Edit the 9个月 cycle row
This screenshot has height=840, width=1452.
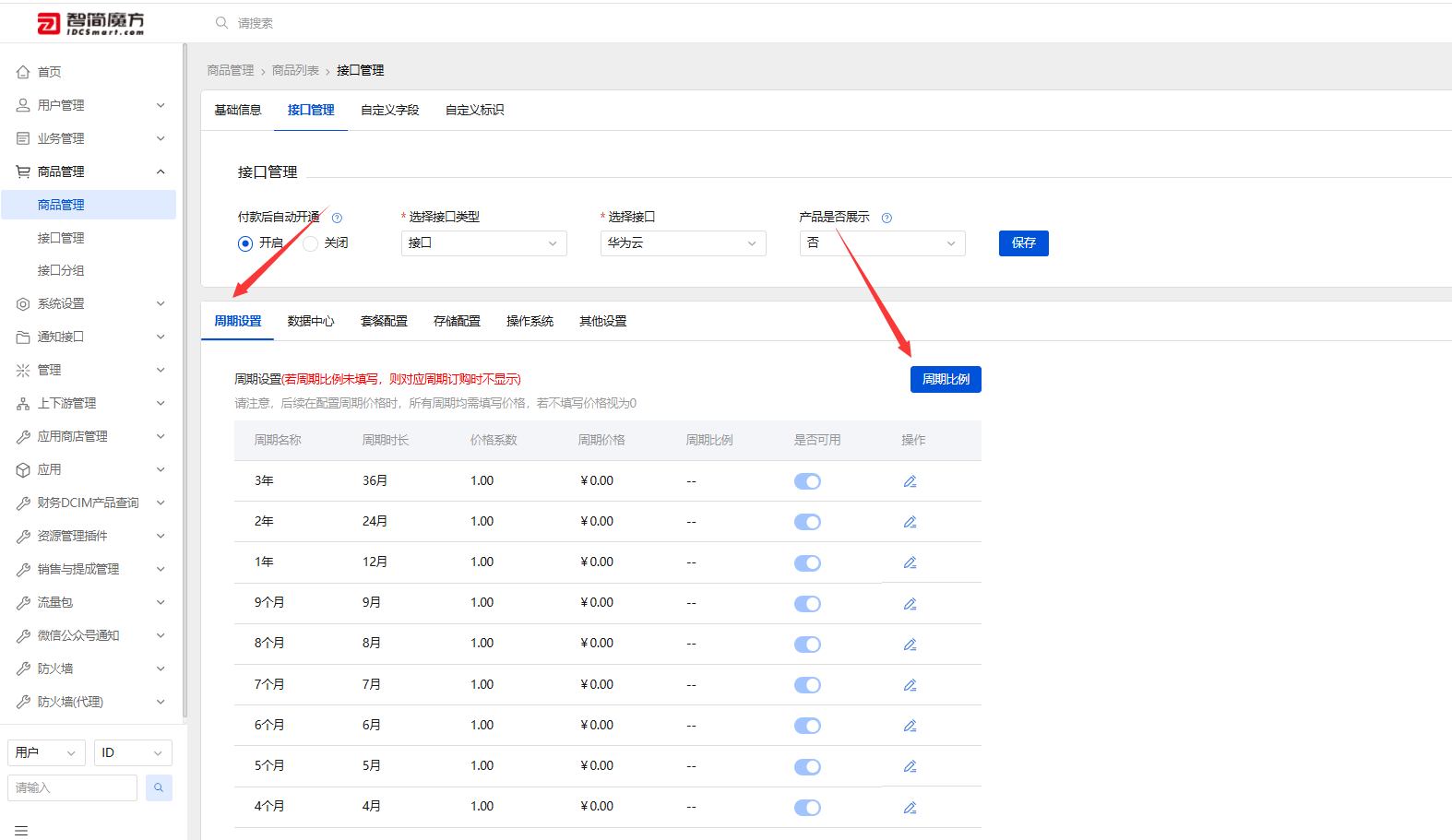click(x=910, y=604)
